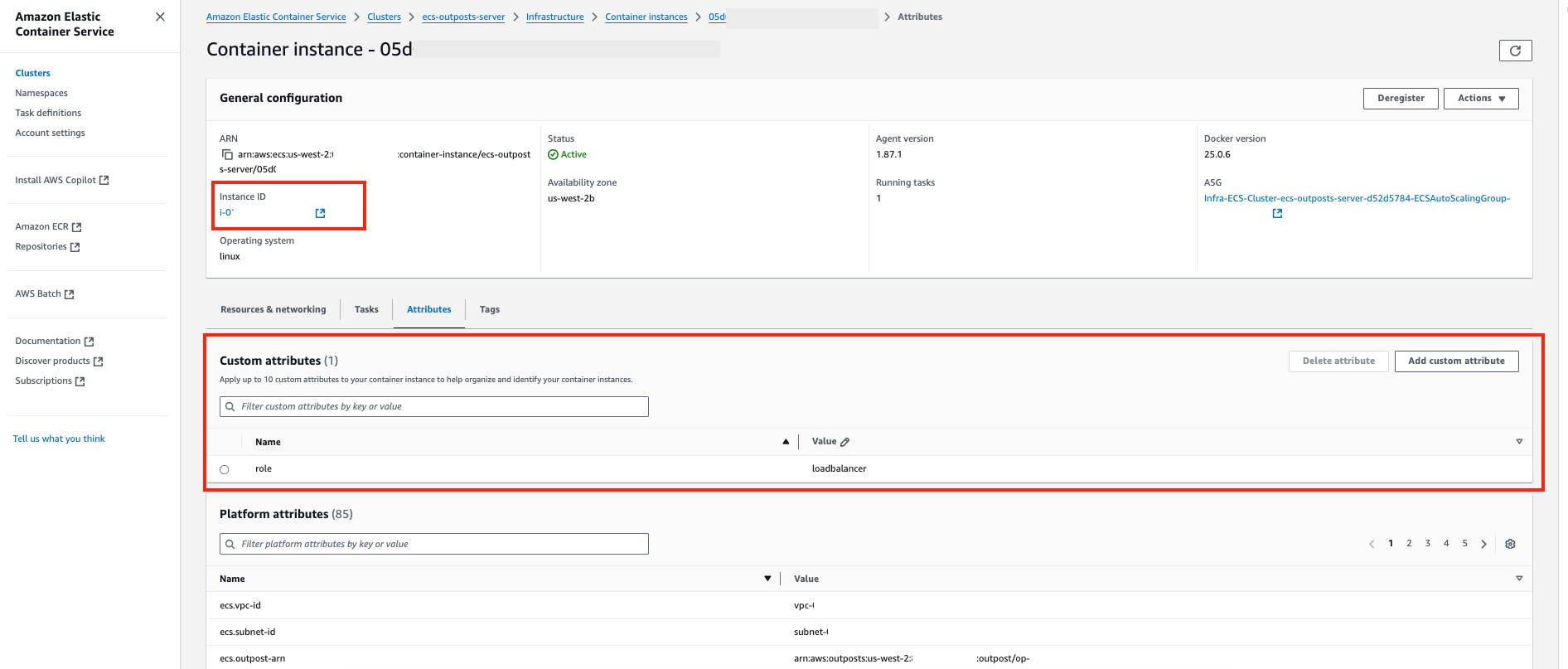Go to Amazon Elastic Container Service breadcrumb

[276, 17]
